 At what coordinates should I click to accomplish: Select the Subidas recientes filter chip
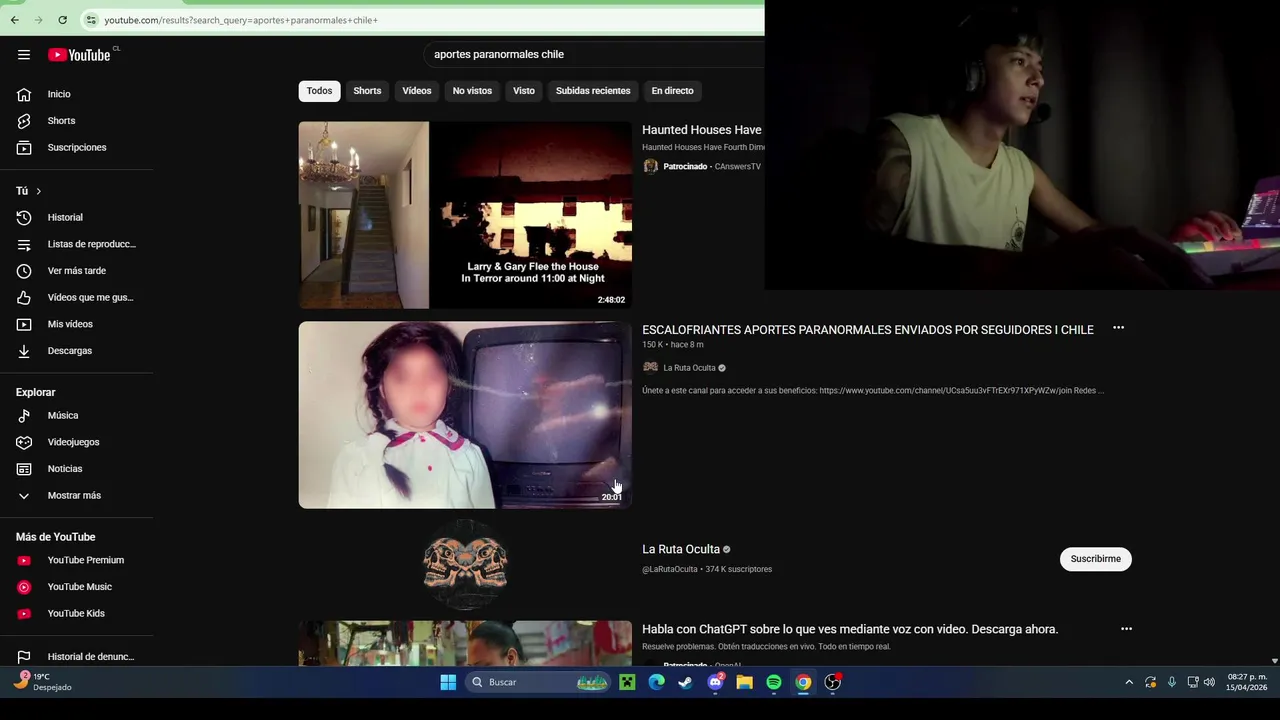point(593,91)
